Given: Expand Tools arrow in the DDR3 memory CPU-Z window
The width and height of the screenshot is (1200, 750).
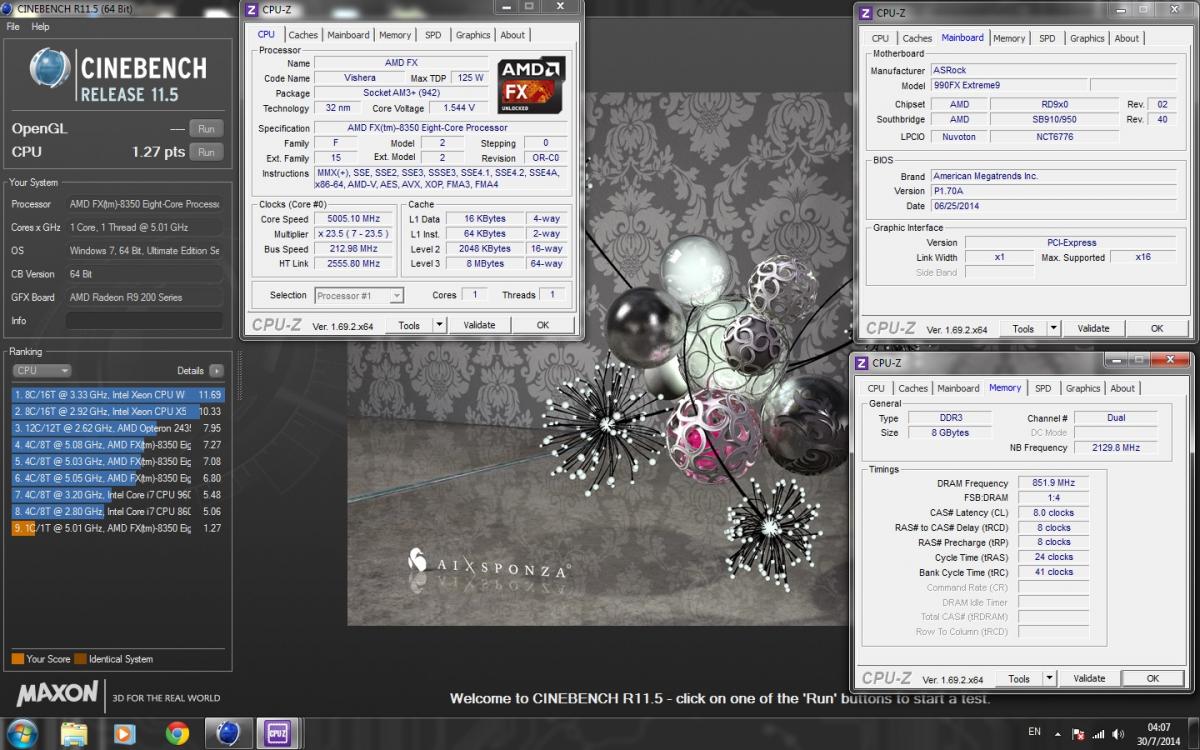Looking at the screenshot, I should click(1049, 678).
